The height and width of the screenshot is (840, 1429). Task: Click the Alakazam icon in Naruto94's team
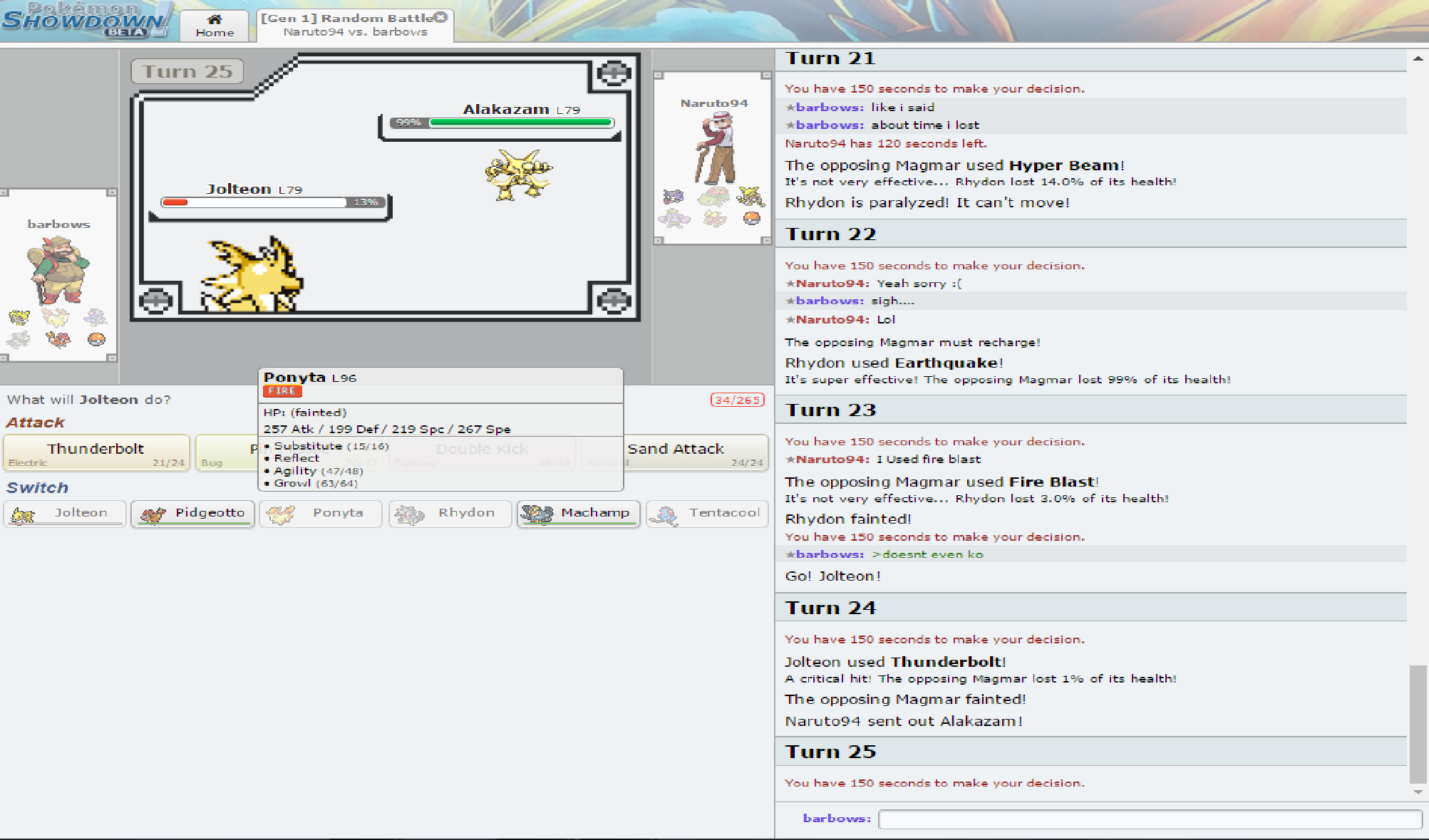(750, 195)
